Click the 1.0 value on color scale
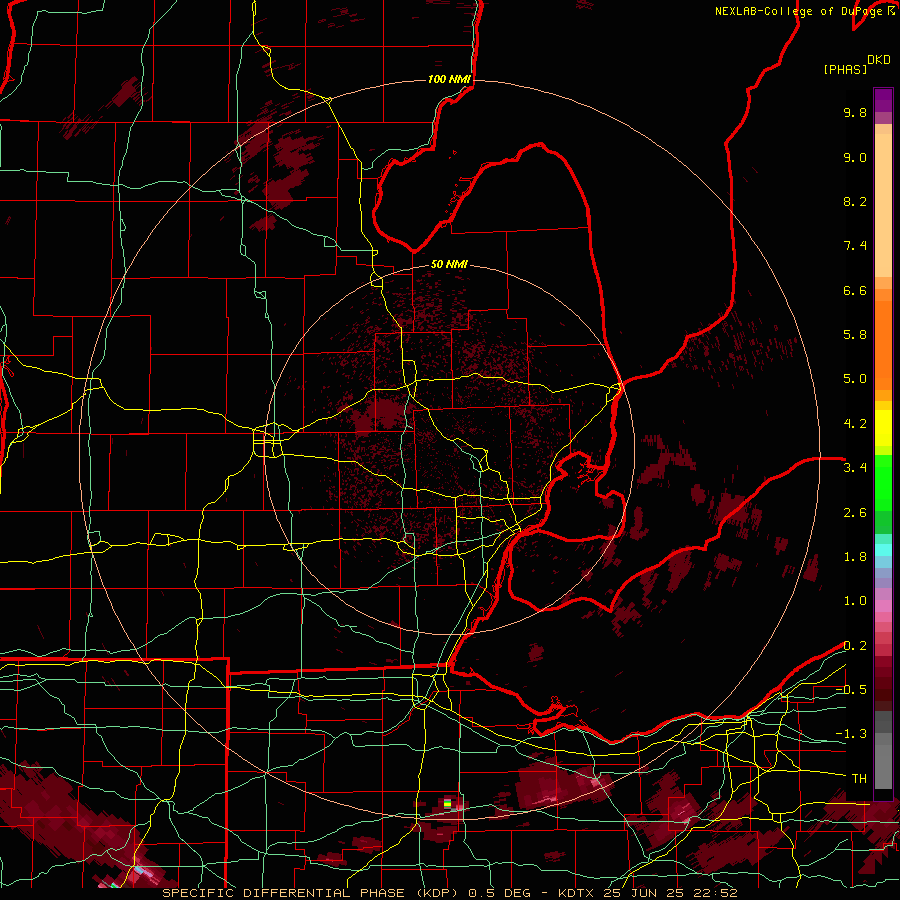The width and height of the screenshot is (900, 900). click(855, 601)
